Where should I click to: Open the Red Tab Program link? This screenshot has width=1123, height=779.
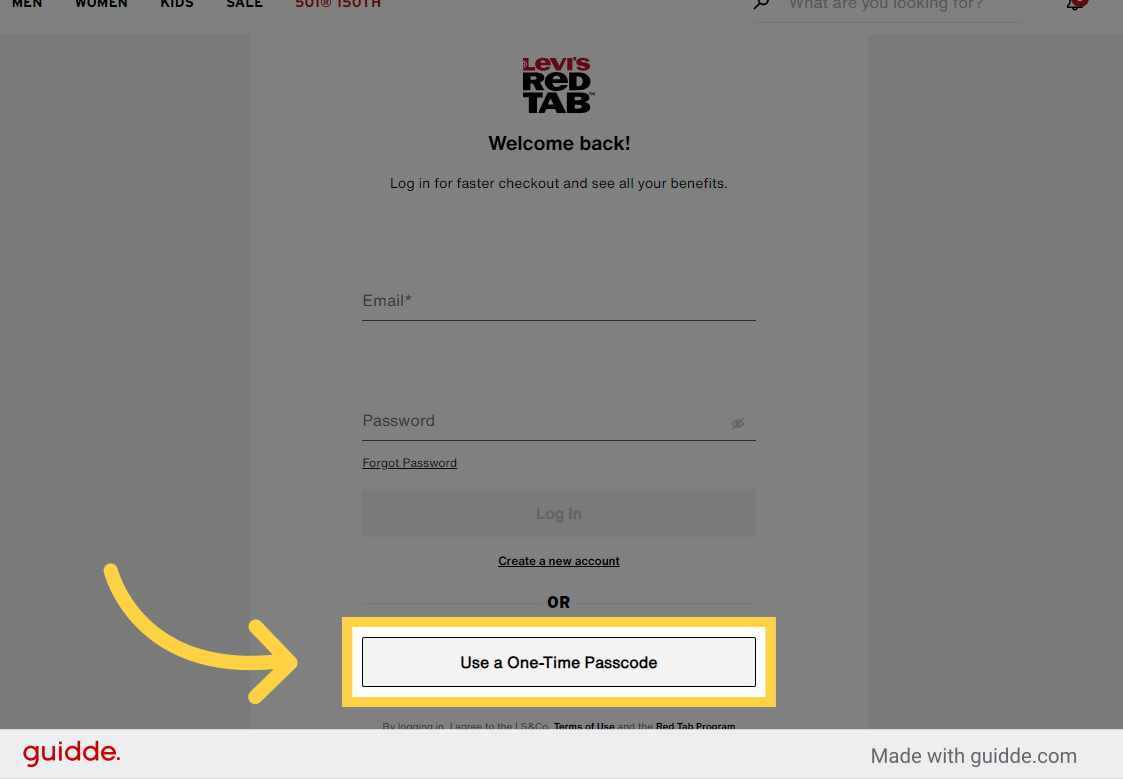point(695,725)
